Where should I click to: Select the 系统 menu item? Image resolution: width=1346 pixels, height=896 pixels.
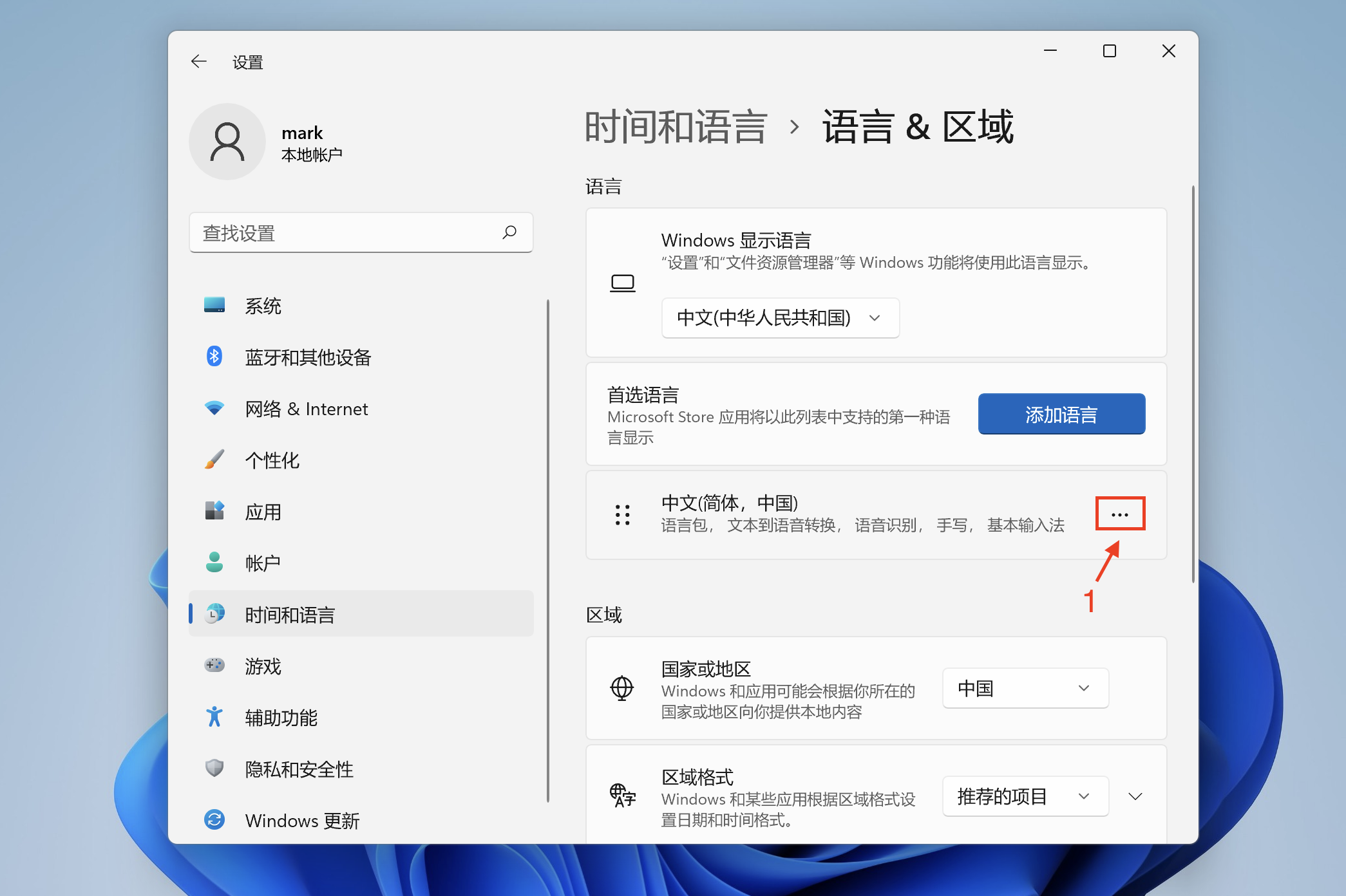pos(263,306)
